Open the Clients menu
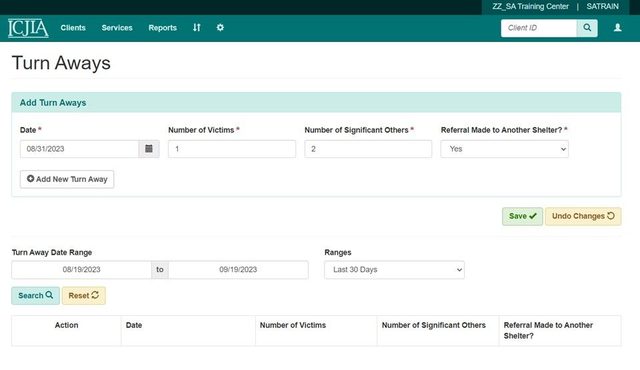Screen dimensions: 640x370 tap(73, 28)
